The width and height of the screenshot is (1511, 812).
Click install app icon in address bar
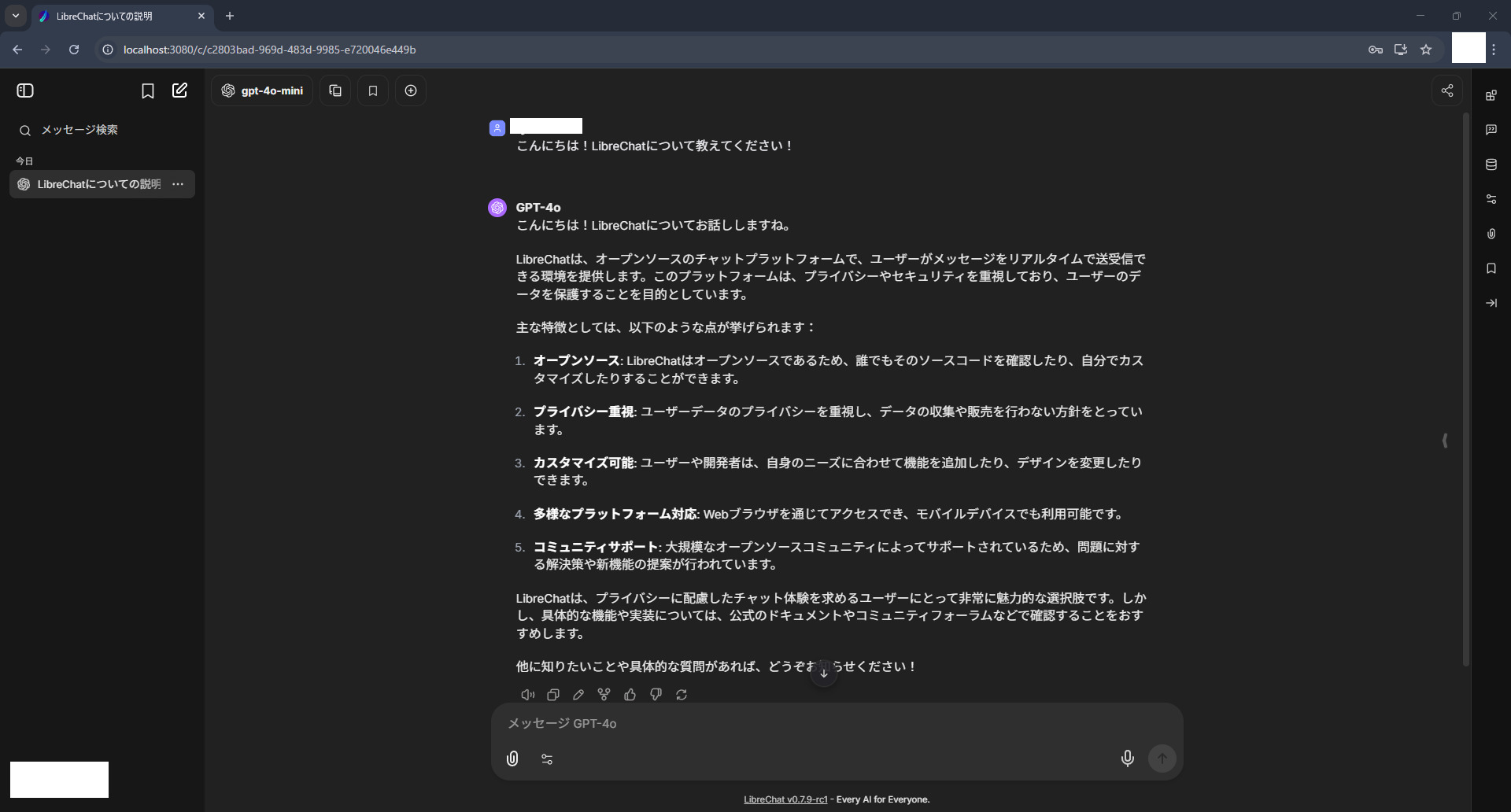1401,50
